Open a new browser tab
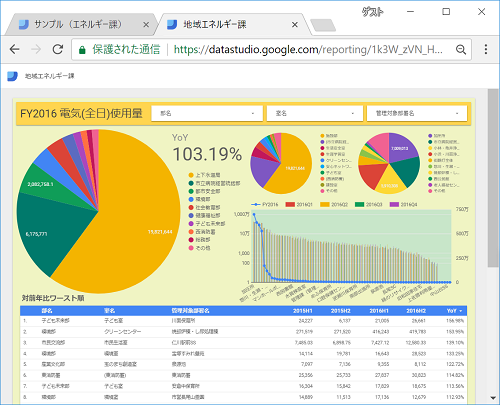Screen dimensions: 500x405 pos(323,25)
